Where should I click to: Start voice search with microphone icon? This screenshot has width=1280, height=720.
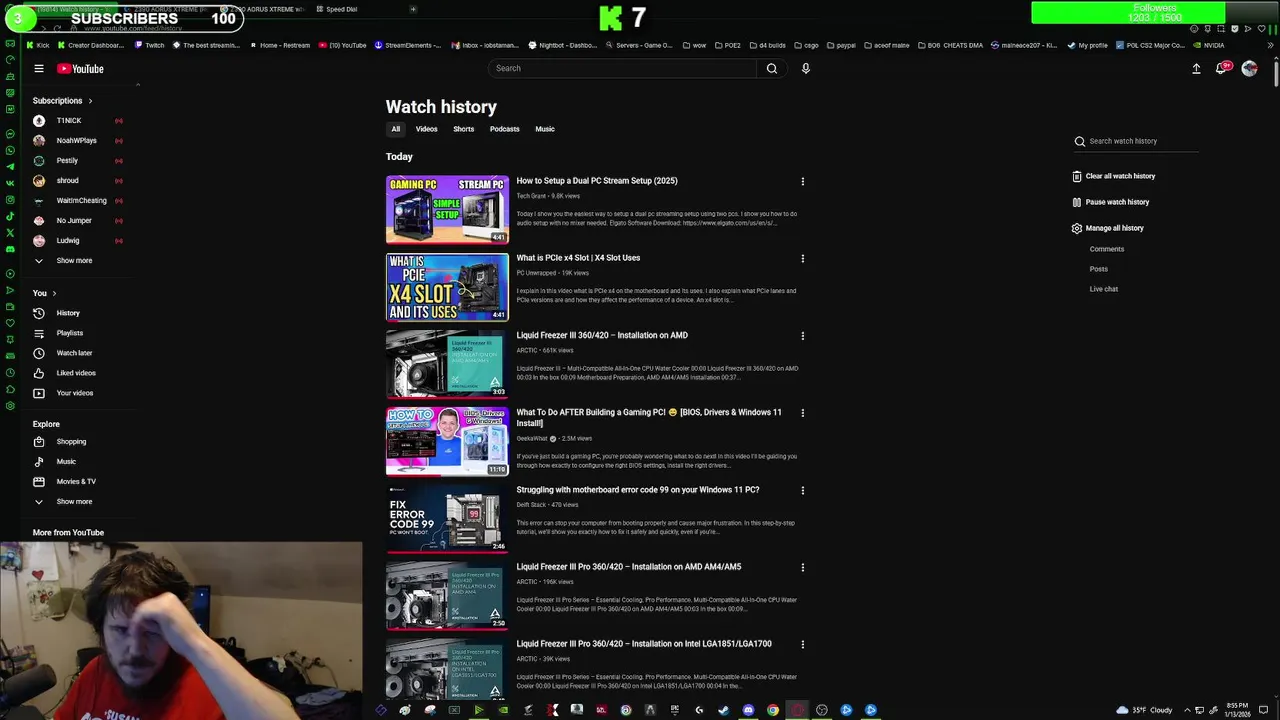(x=805, y=68)
